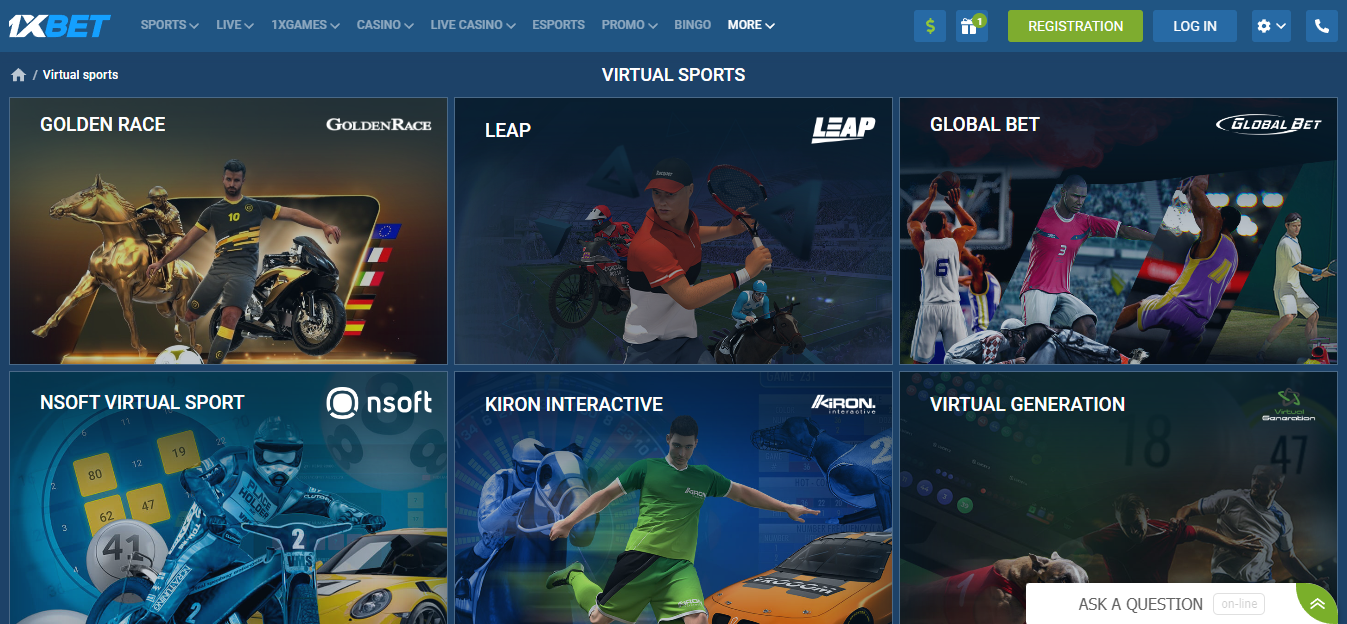Expand the Sports menu
The height and width of the screenshot is (624, 1347).
coord(169,25)
